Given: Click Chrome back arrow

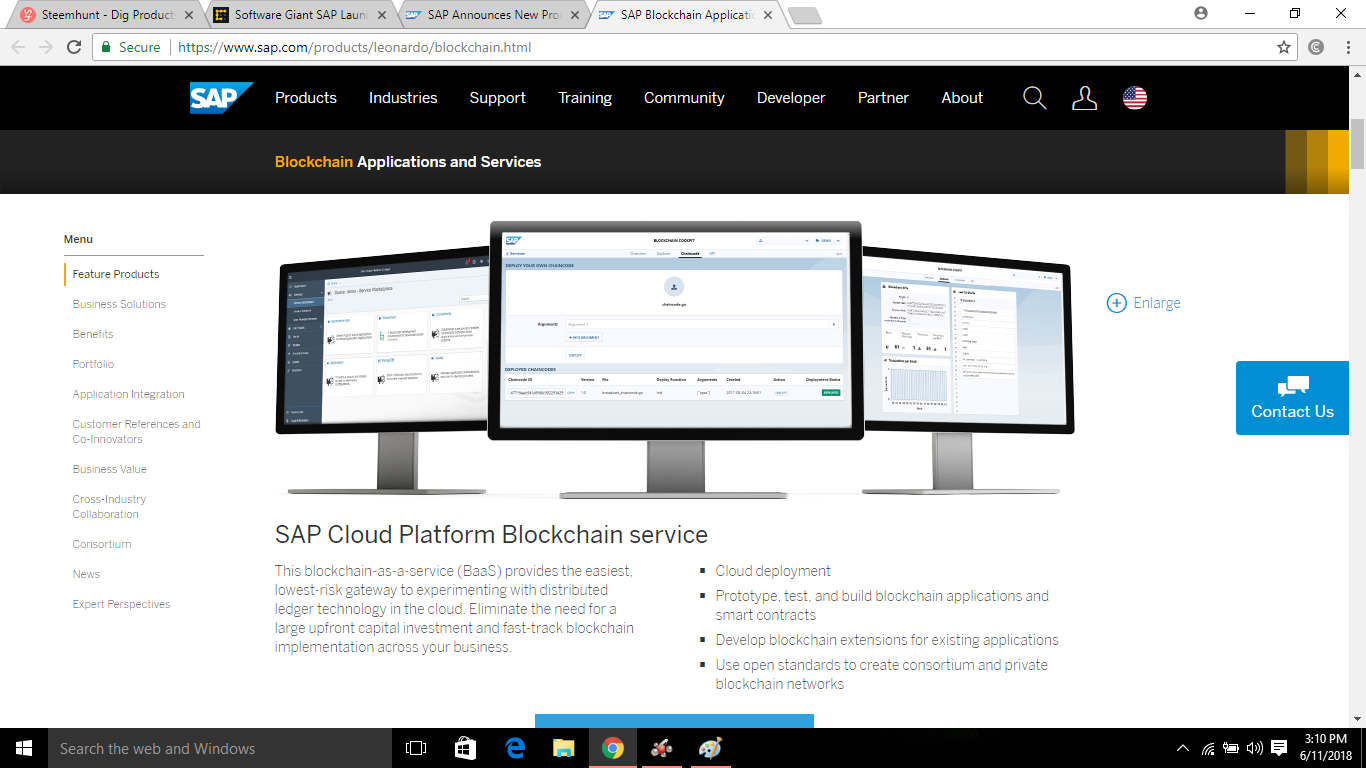Looking at the screenshot, I should point(17,47).
